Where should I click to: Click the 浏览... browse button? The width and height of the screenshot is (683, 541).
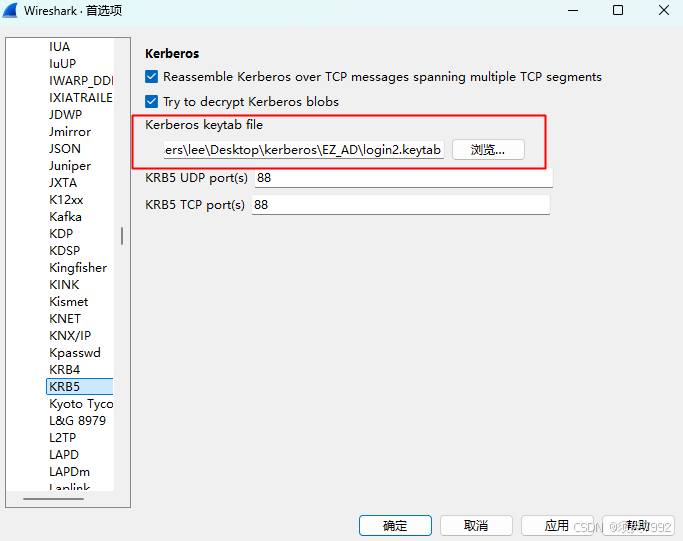tap(488, 150)
